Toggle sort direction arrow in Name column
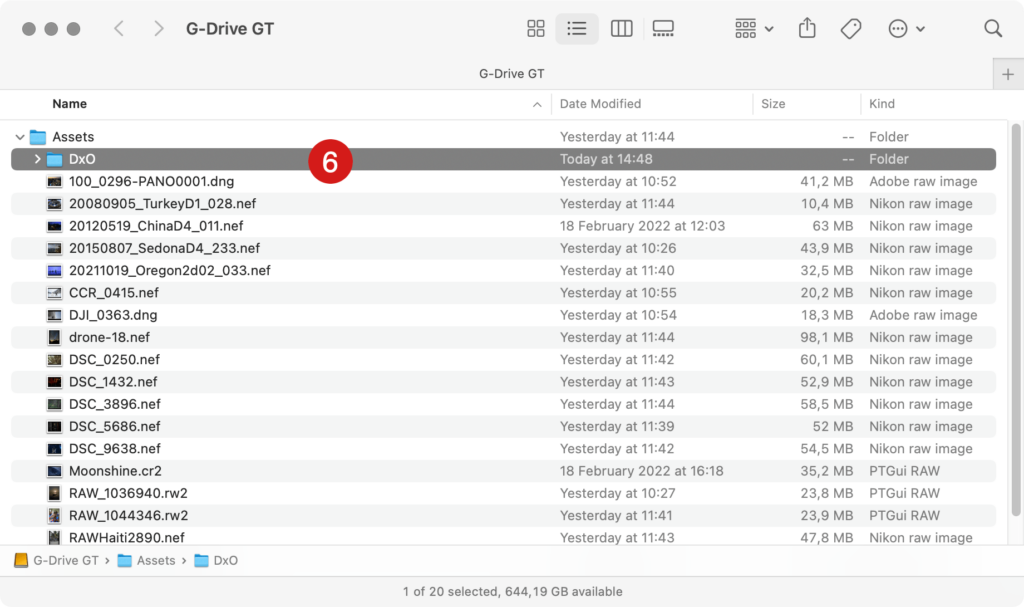This screenshot has width=1024, height=607. (x=537, y=105)
